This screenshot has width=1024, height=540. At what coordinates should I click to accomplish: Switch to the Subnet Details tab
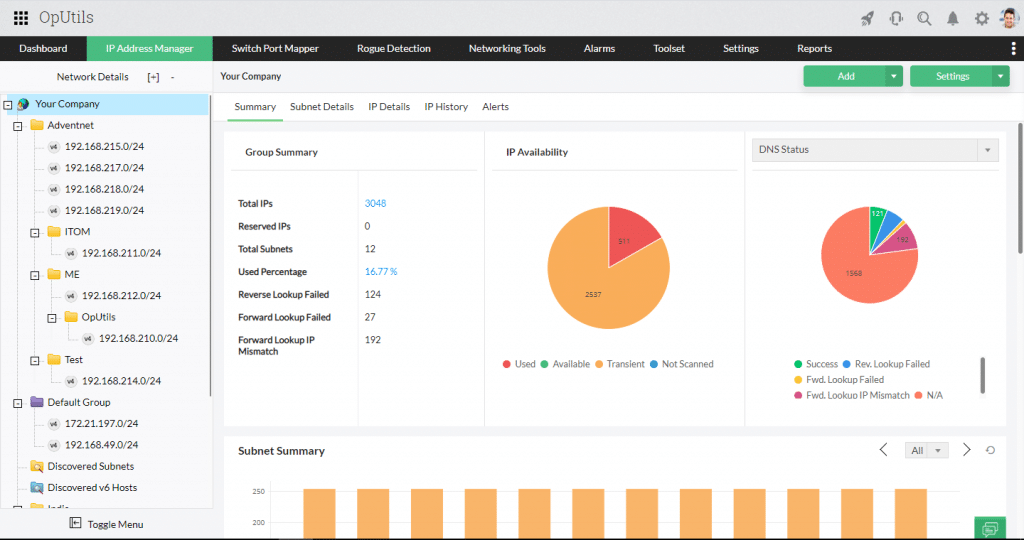322,106
